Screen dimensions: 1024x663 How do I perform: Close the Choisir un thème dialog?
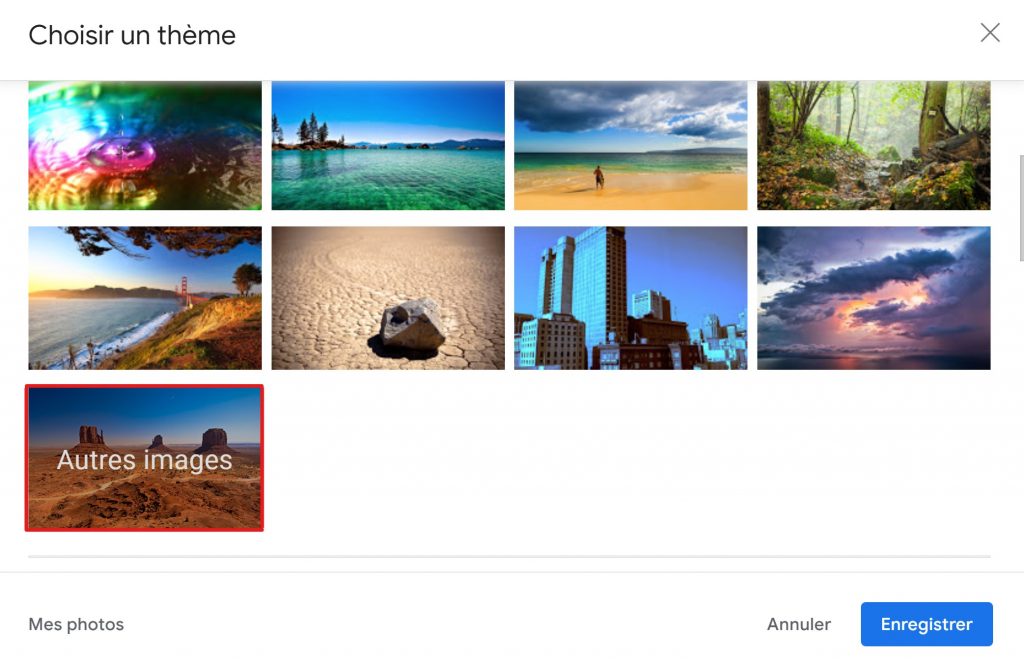(x=990, y=33)
